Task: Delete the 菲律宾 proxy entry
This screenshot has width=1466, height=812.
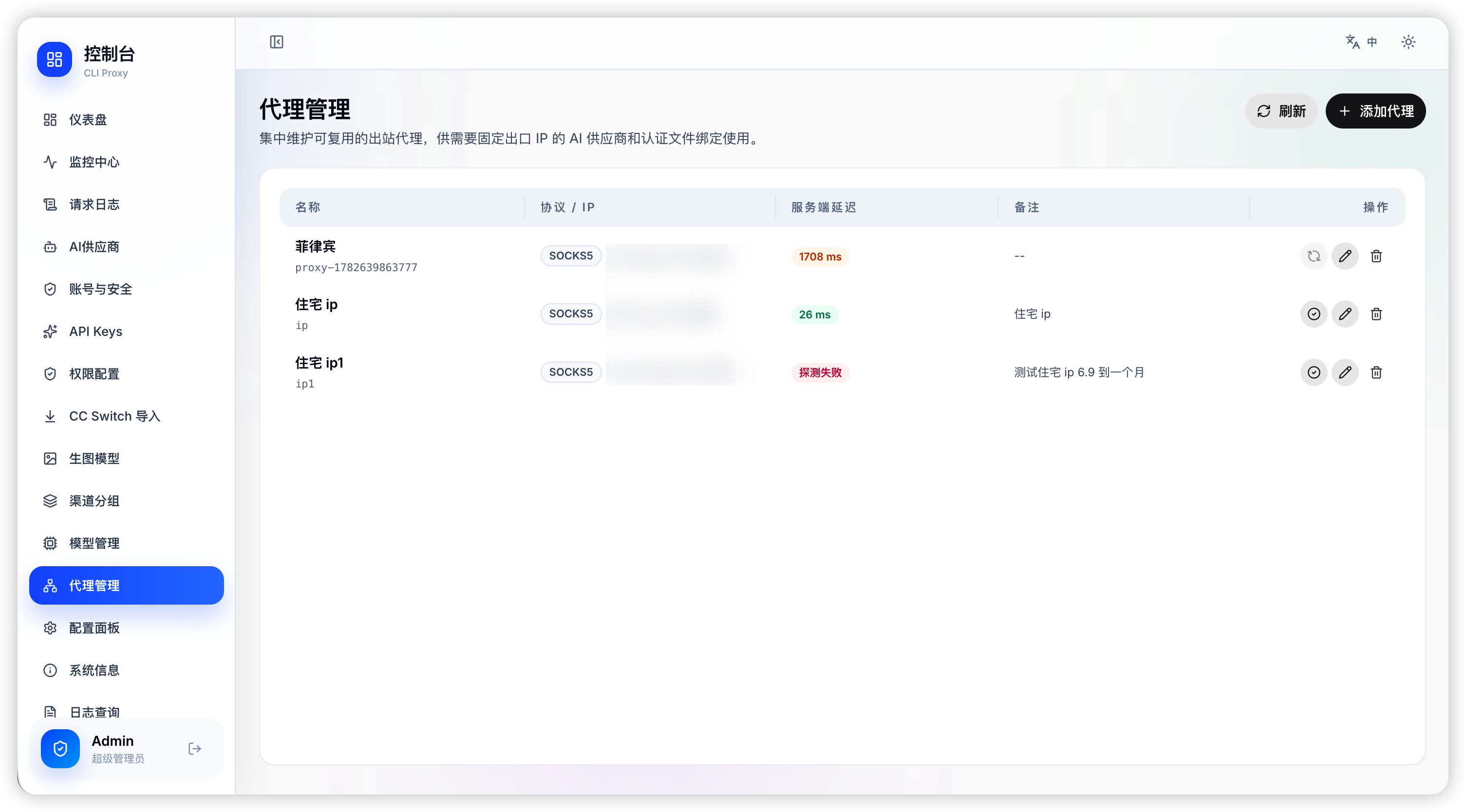Action: 1376,256
